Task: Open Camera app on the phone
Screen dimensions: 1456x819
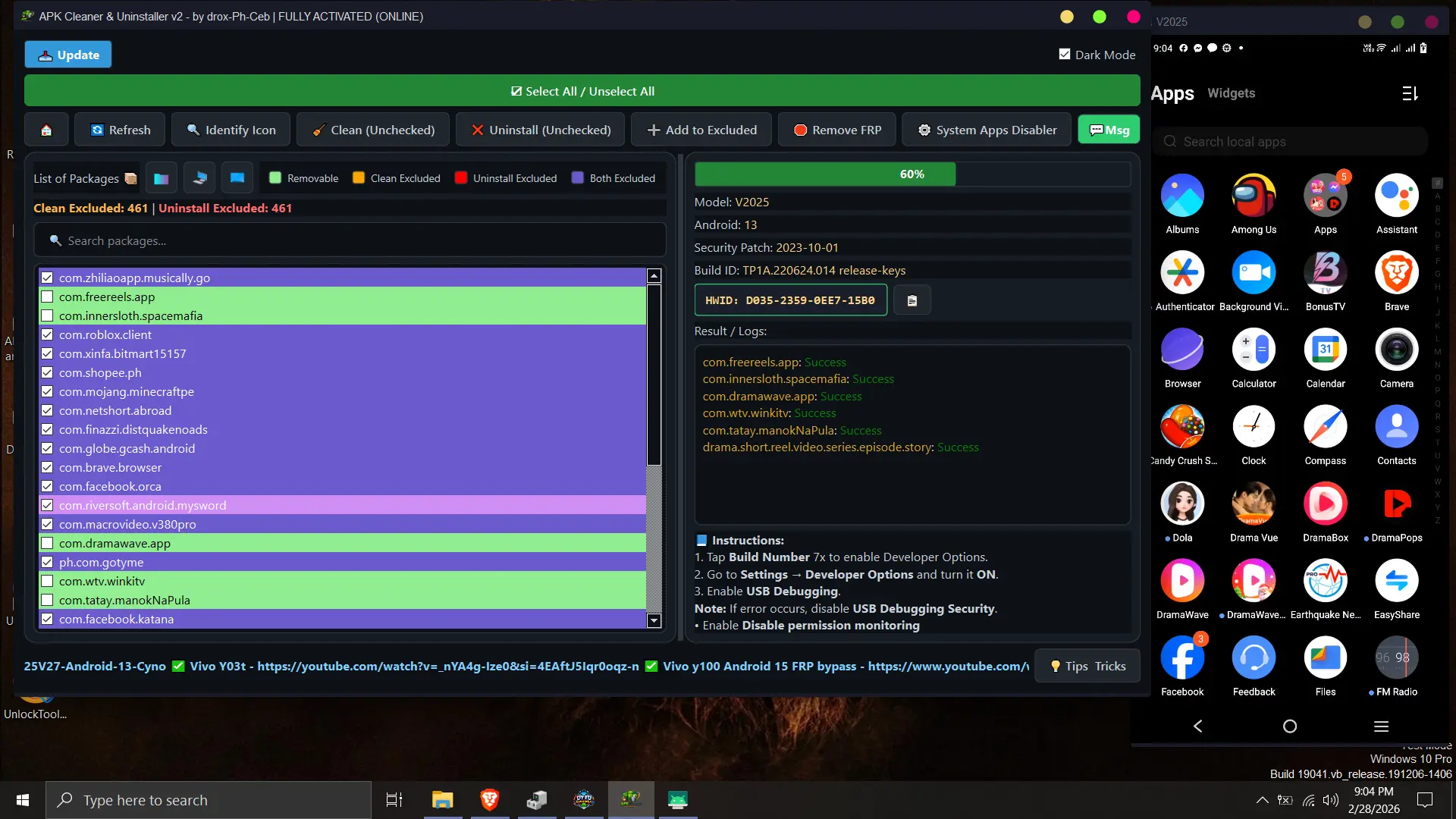Action: pos(1396,350)
